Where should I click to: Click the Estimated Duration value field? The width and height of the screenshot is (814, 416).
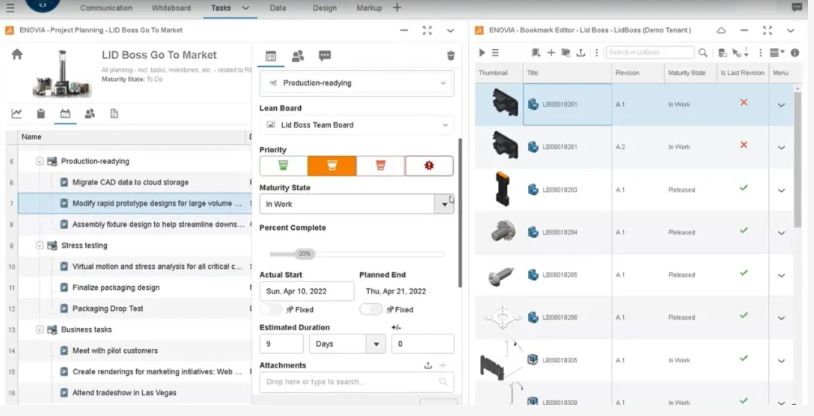(281, 344)
